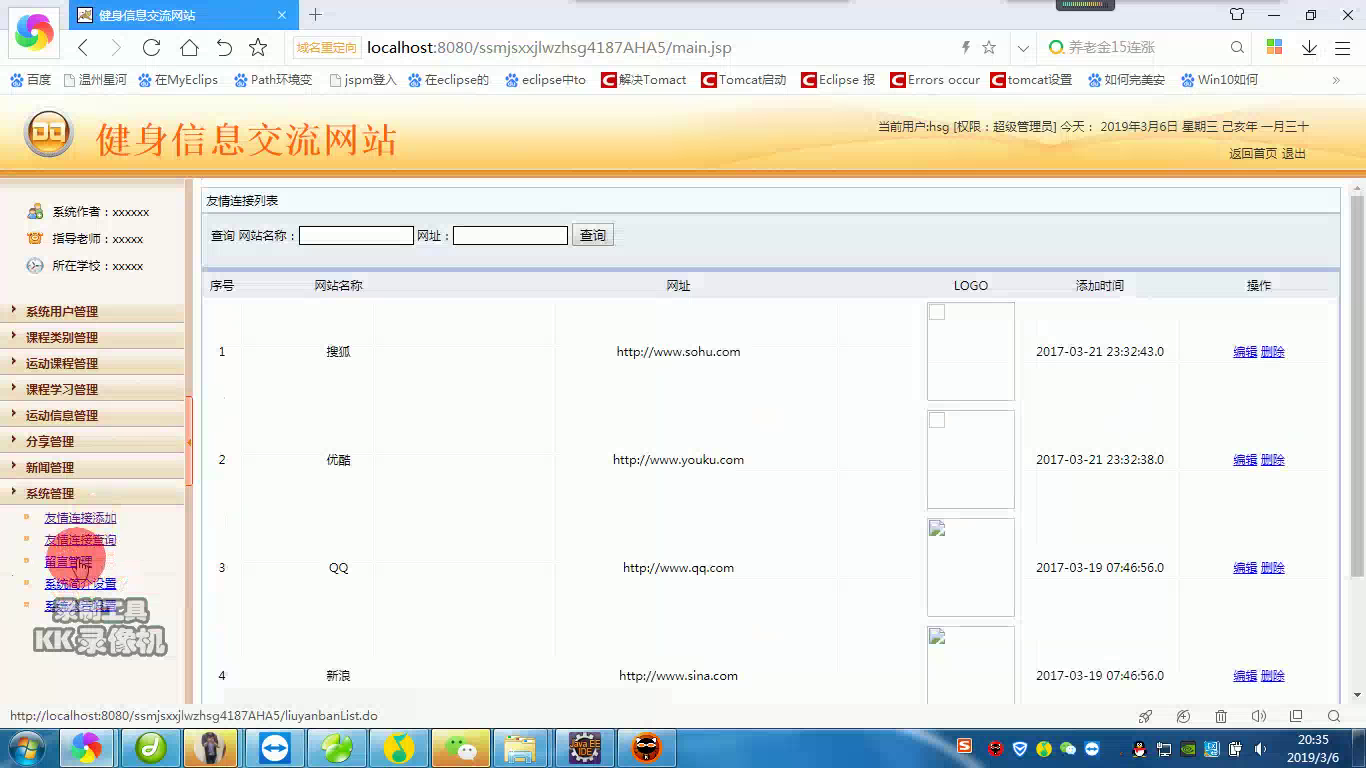The height and width of the screenshot is (768, 1366).
Task: Click the rocket accelerate icon in status bar
Action: pos(1146,716)
